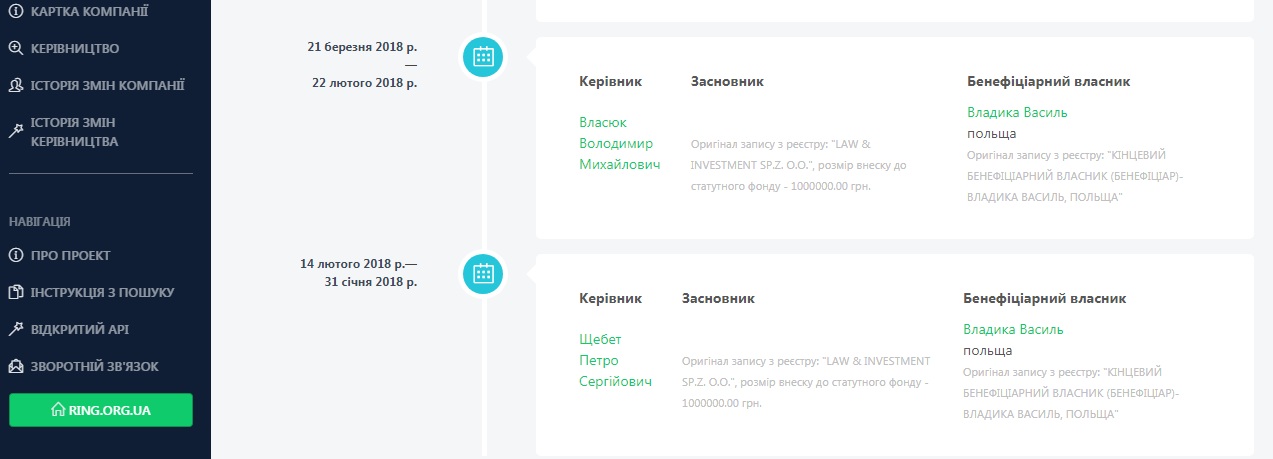Go to the Про проект menu item
This screenshot has width=1273, height=459.
pyautogui.click(x=70, y=255)
